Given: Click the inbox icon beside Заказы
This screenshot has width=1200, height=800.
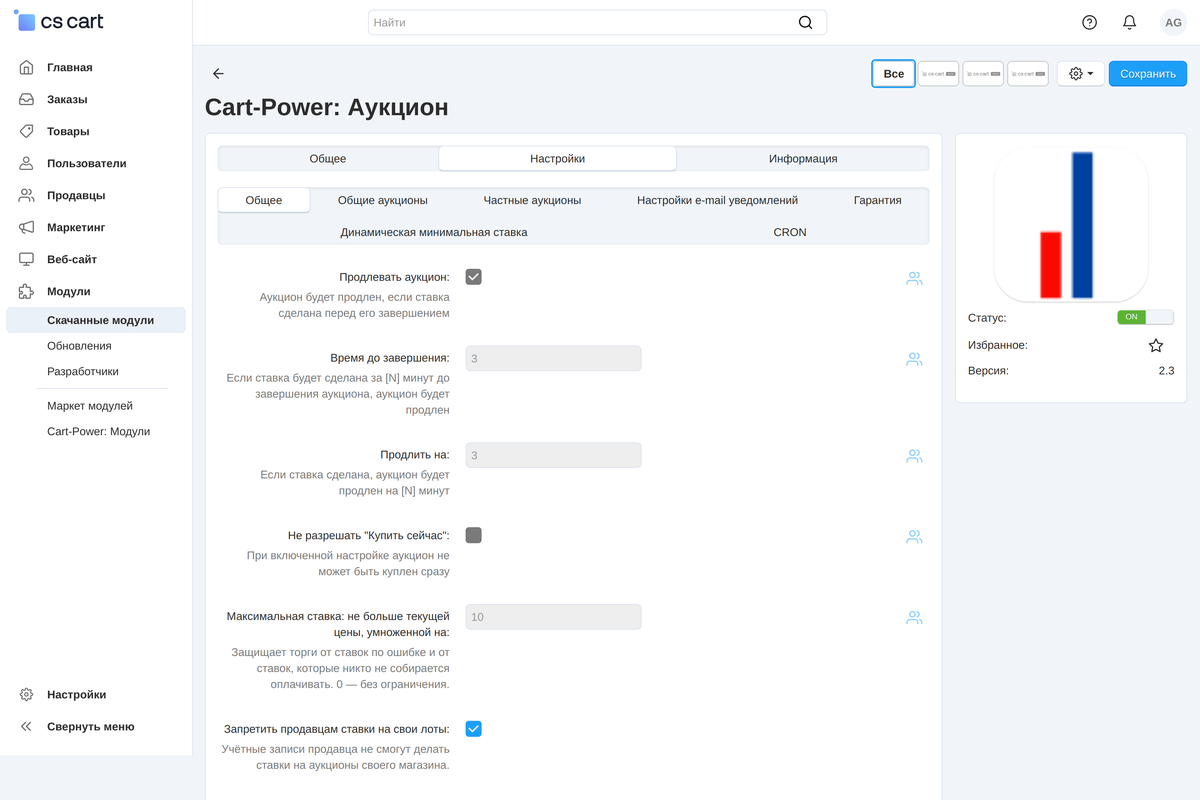Looking at the screenshot, I should coord(27,99).
